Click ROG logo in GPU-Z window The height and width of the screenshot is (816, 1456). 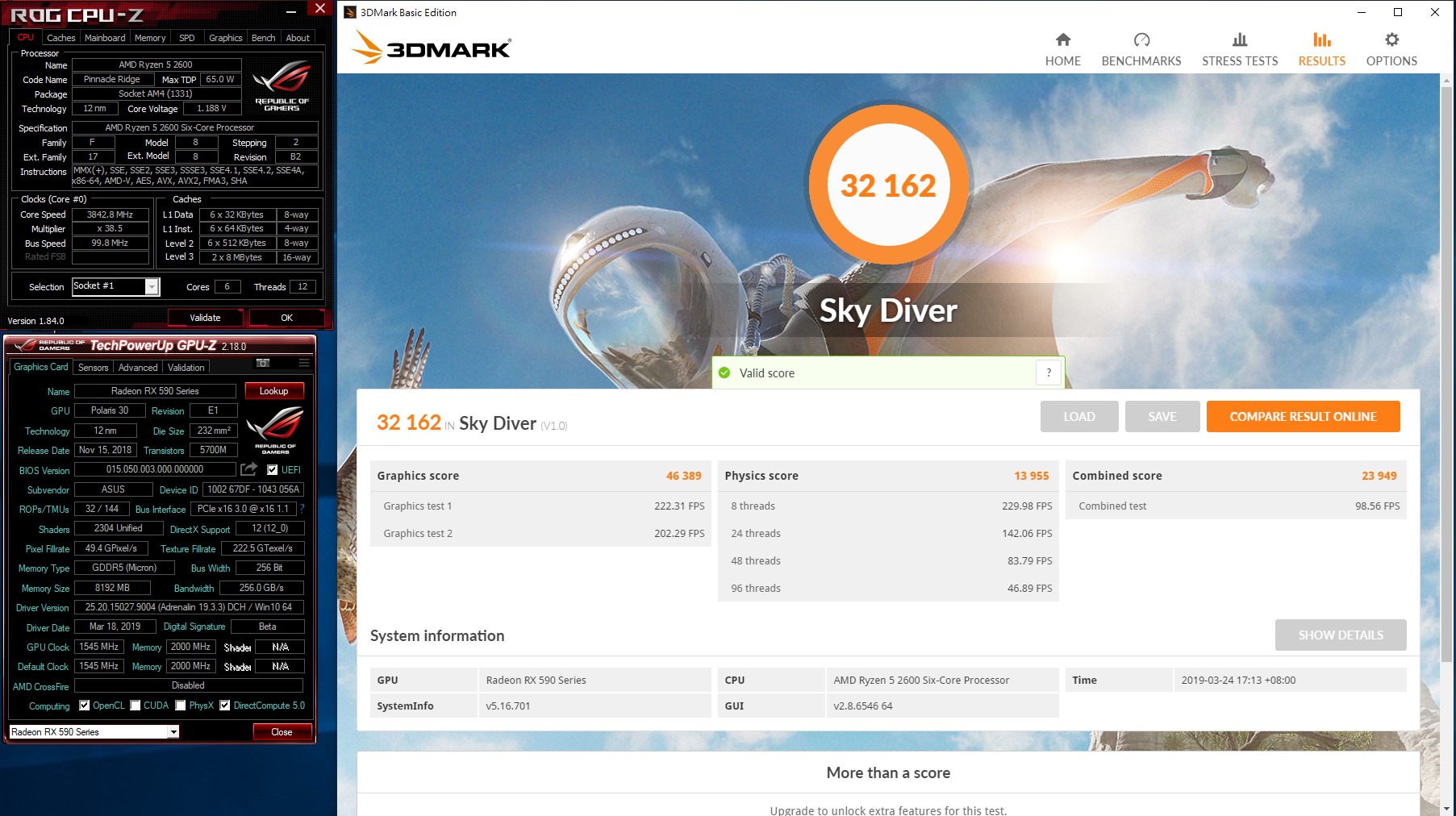pyautogui.click(x=275, y=430)
